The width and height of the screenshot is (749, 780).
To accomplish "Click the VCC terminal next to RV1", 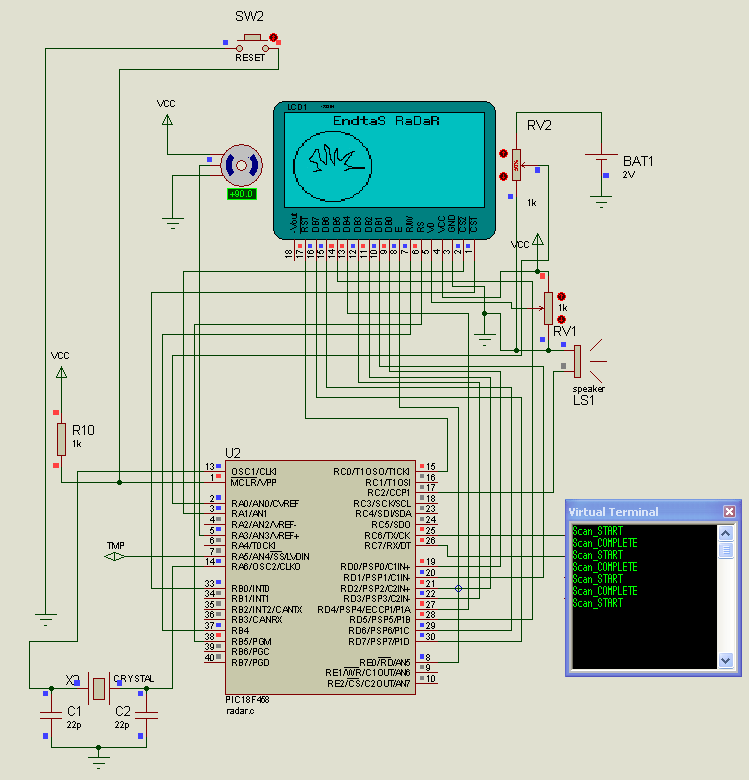I will pos(538,241).
